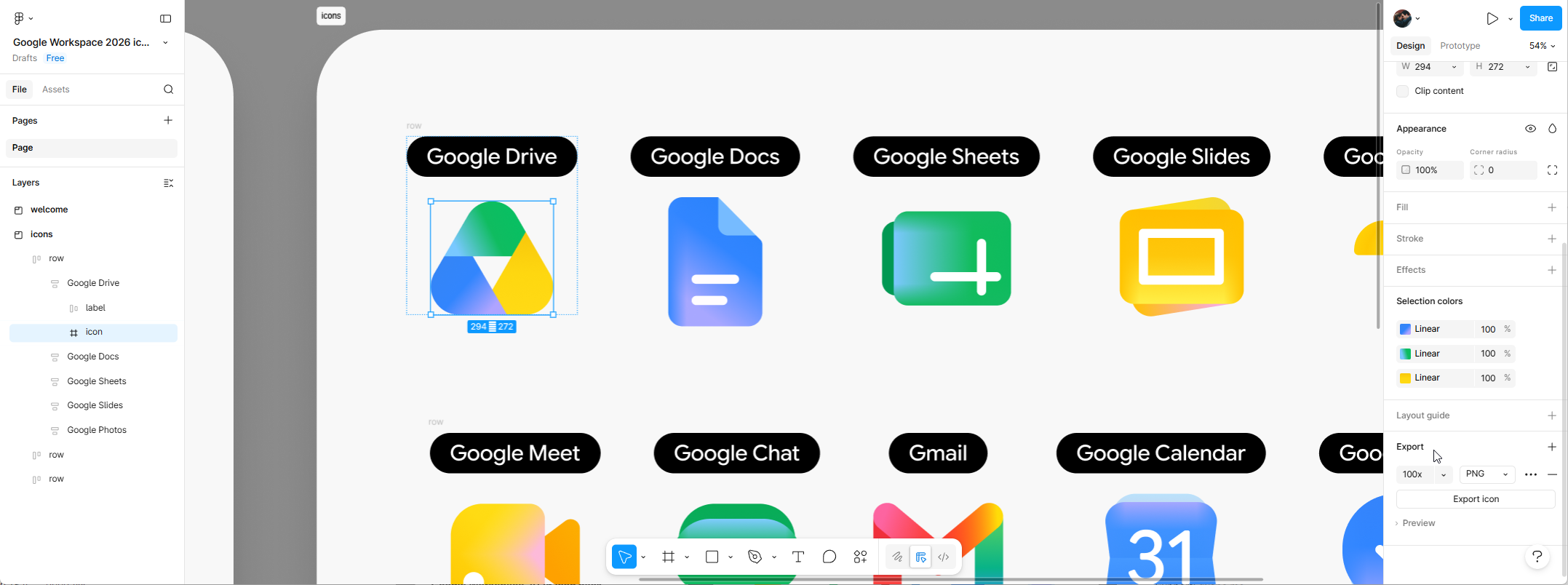Add a new page with plus icon
Viewport: 1568px width, 585px height.
pyautogui.click(x=168, y=120)
